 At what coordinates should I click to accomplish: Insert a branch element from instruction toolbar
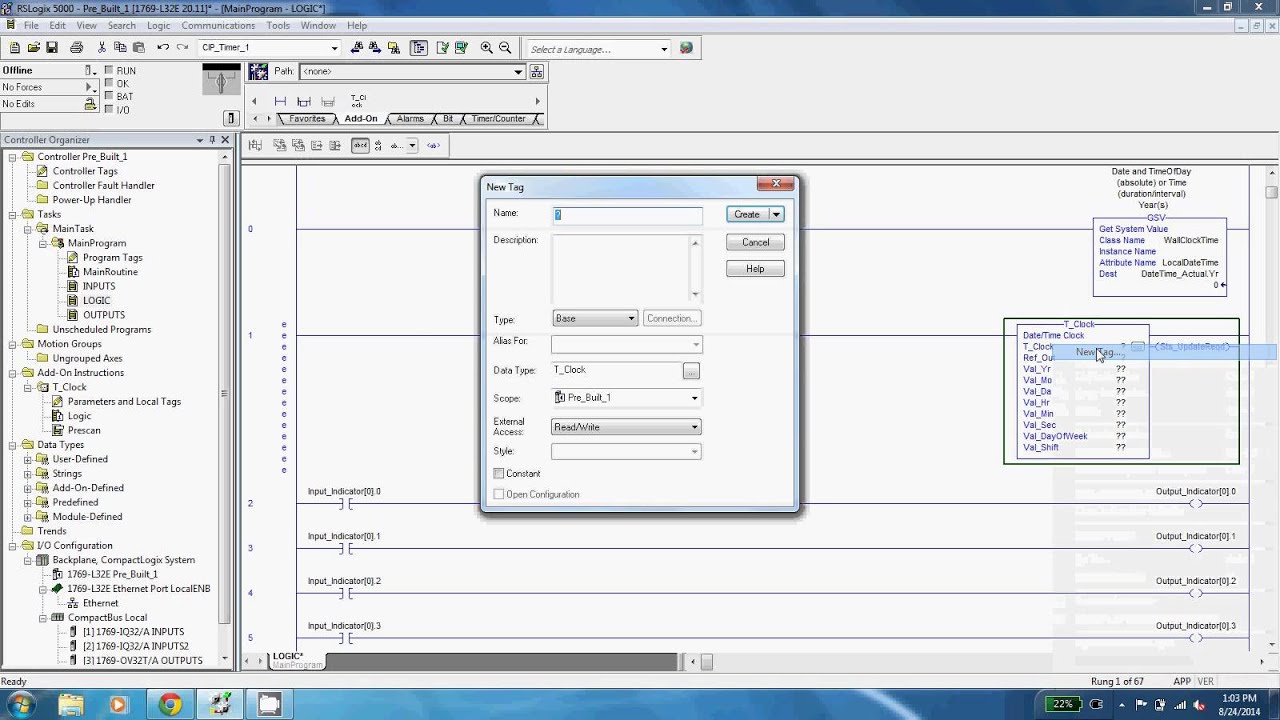304,101
